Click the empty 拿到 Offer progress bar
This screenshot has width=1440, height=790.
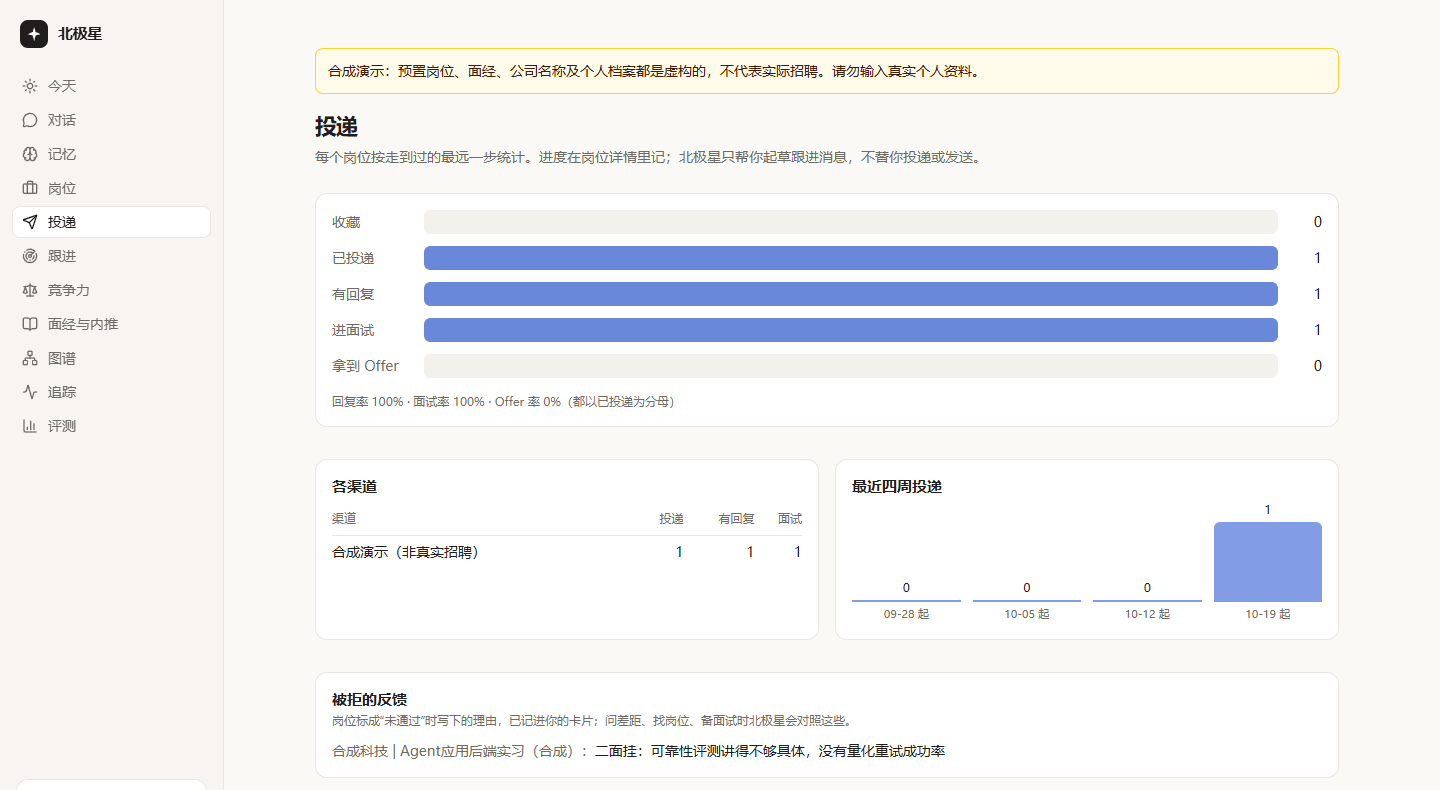click(851, 366)
